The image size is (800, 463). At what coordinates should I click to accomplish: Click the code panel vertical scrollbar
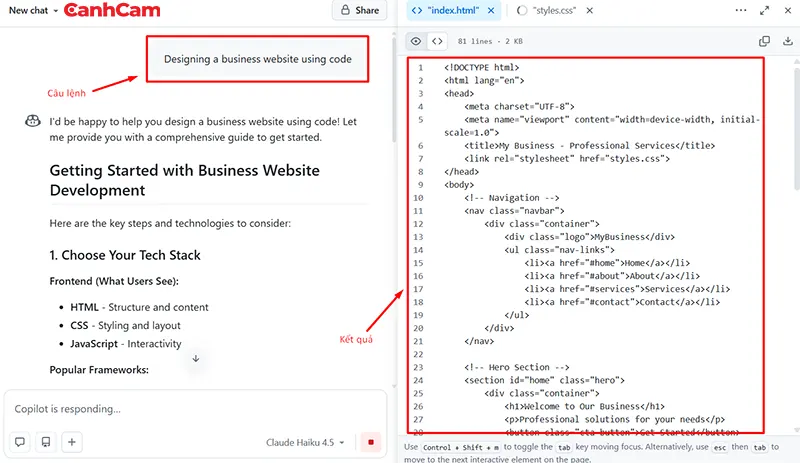tap(796, 128)
